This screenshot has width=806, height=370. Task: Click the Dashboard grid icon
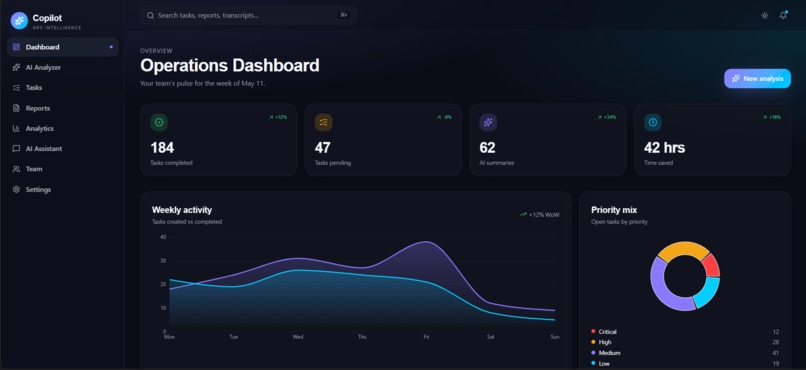16,47
